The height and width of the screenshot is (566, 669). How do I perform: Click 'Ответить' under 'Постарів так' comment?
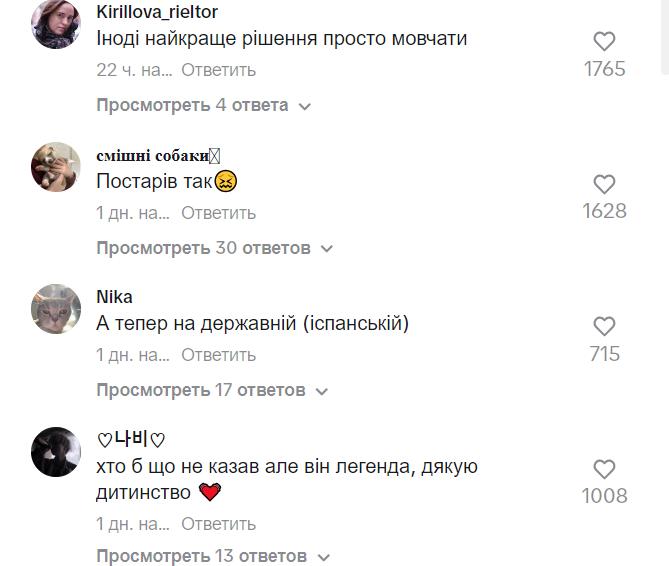(219, 213)
